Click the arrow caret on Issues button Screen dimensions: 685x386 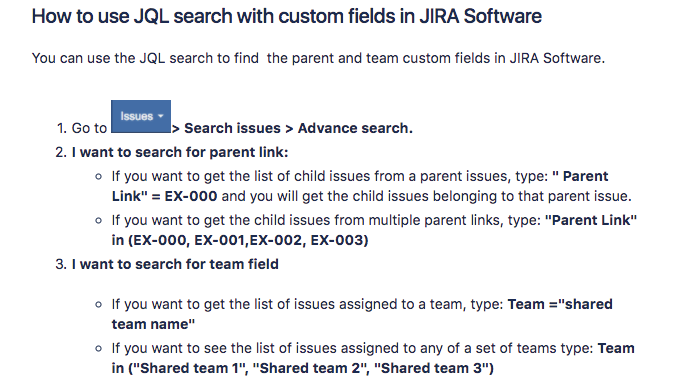[x=160, y=116]
